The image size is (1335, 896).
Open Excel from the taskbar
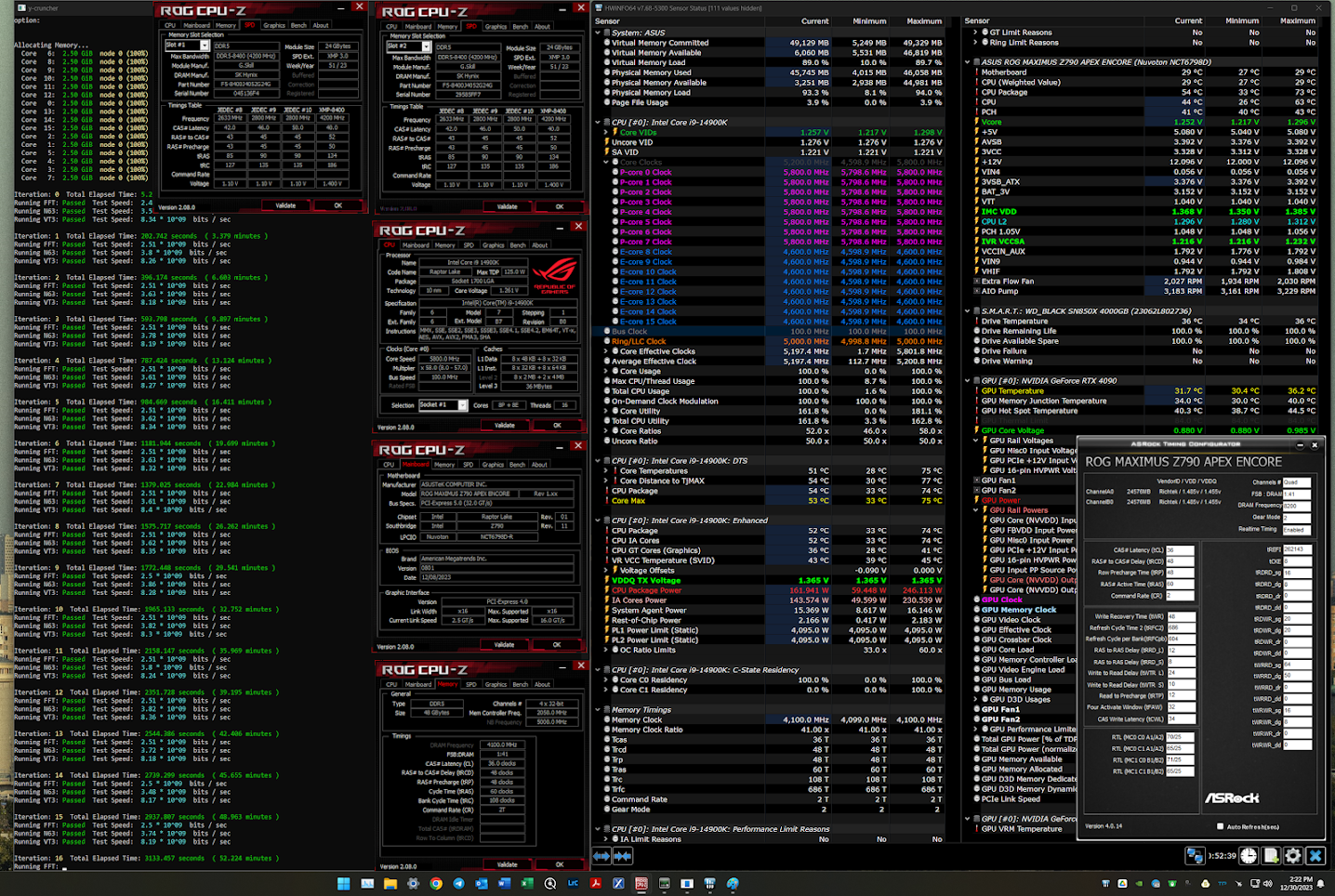[x=527, y=883]
